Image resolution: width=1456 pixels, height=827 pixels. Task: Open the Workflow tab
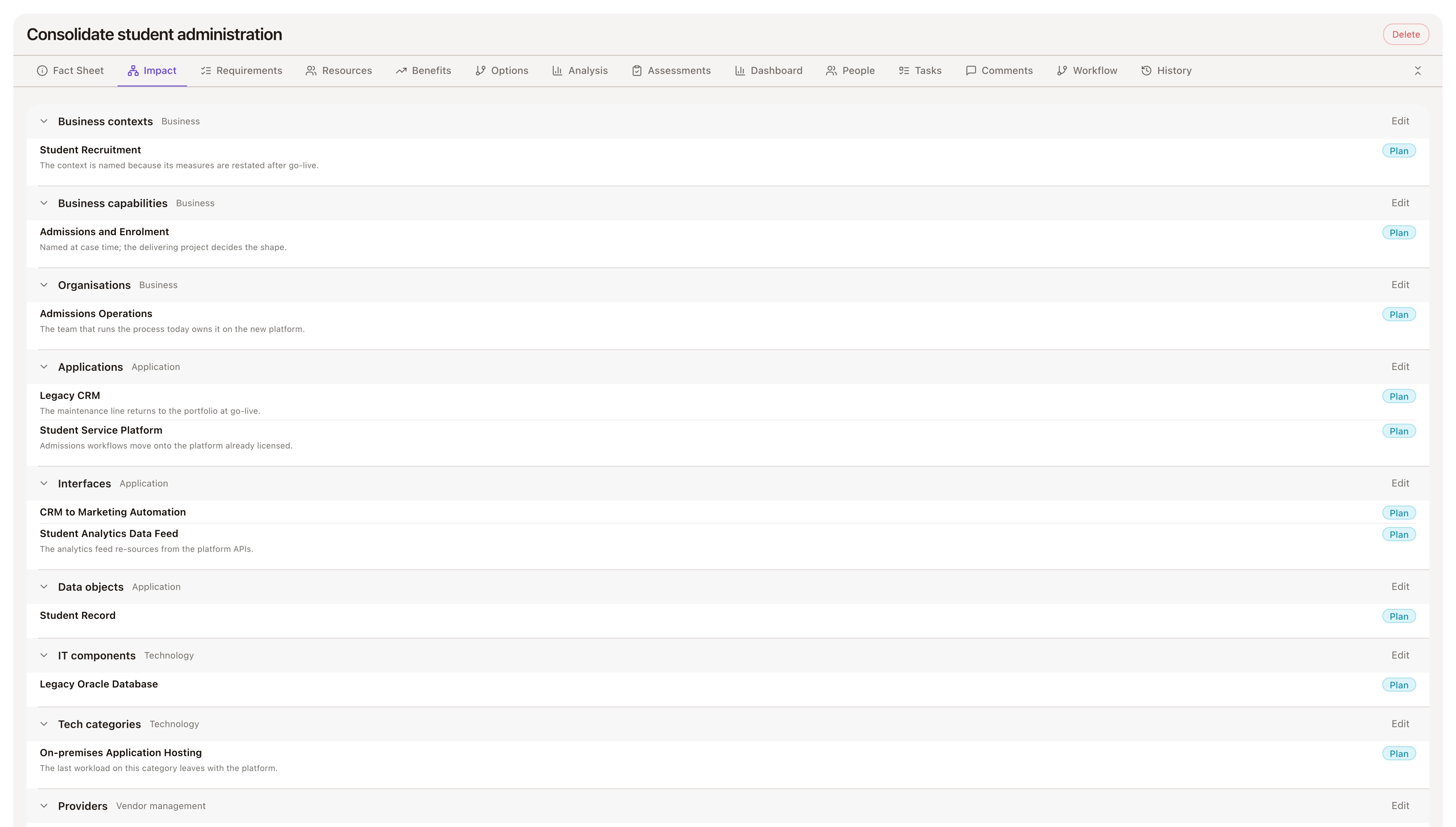(1087, 70)
